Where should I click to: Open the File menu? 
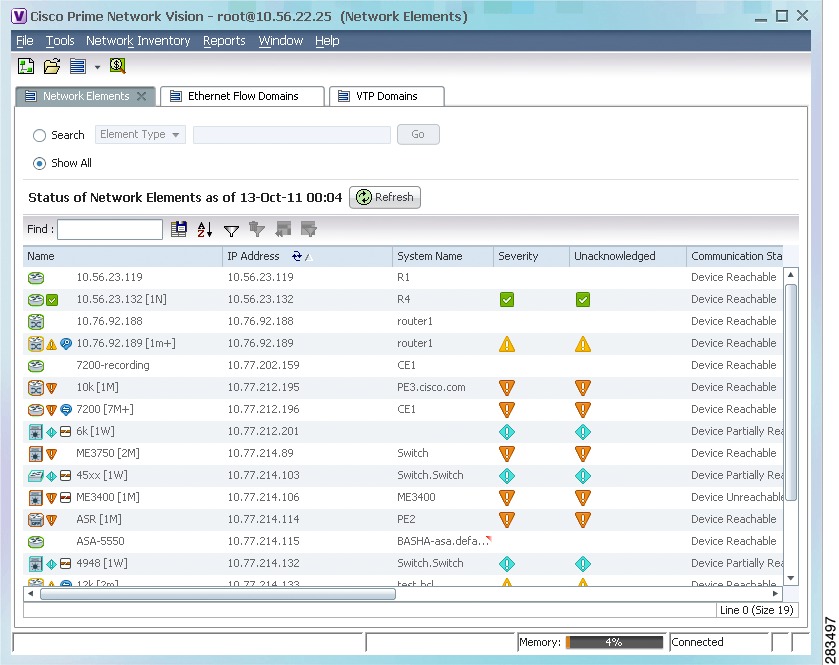tap(25, 41)
